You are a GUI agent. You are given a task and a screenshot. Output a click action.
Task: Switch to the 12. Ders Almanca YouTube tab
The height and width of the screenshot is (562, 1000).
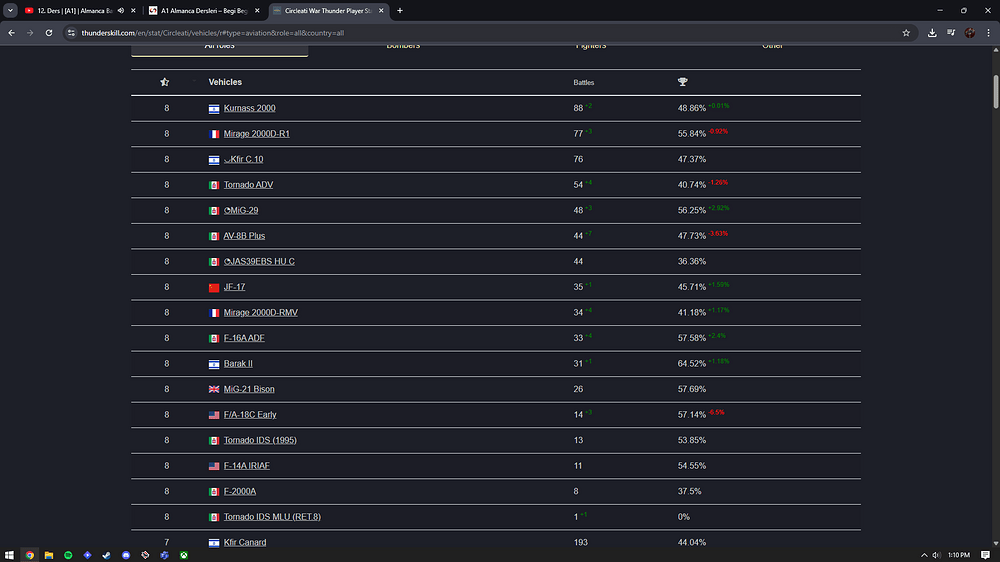click(x=75, y=11)
